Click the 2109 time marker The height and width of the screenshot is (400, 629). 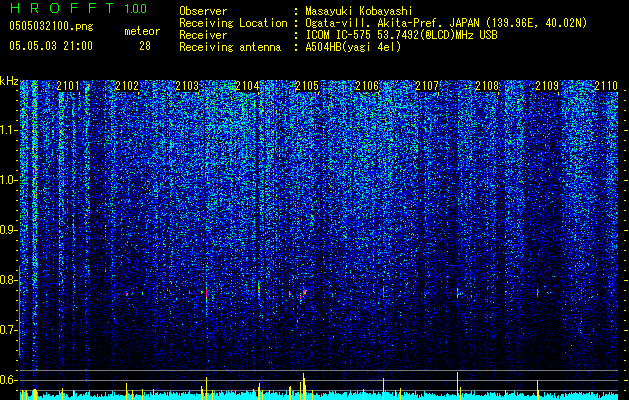pos(547,85)
